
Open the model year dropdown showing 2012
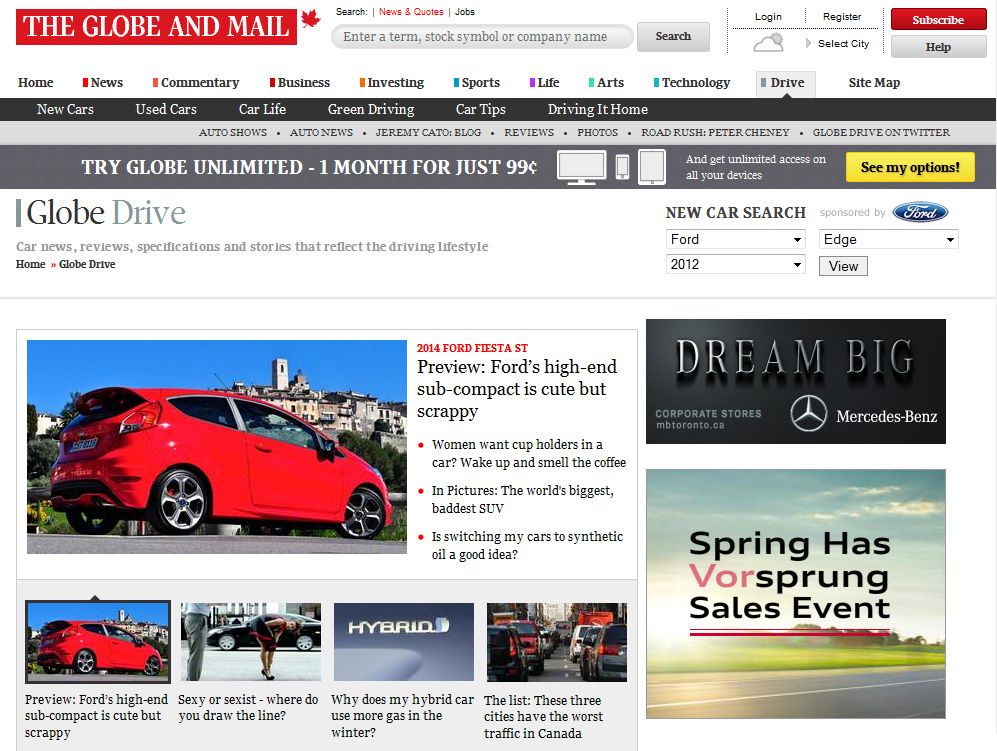pyautogui.click(x=736, y=264)
